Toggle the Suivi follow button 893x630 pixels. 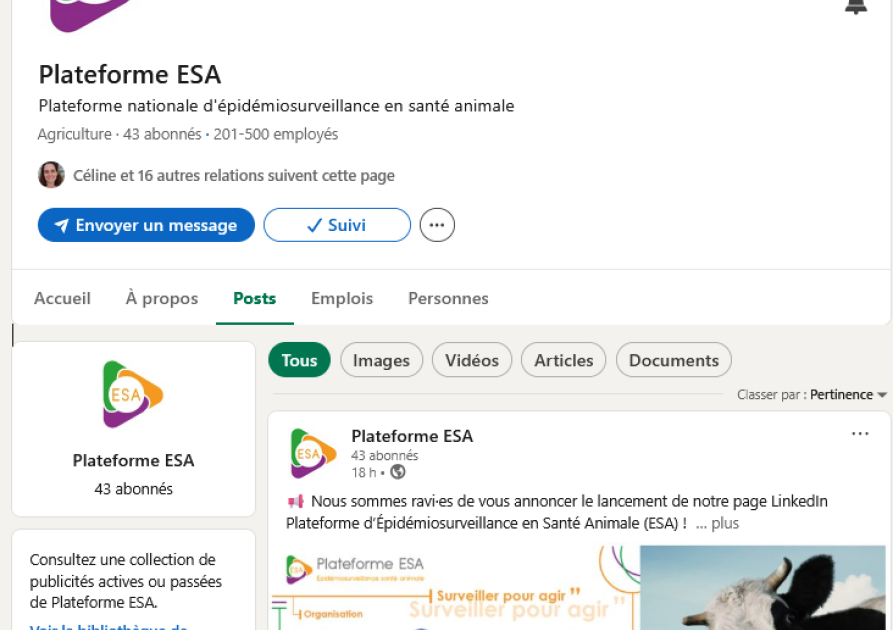pyautogui.click(x=337, y=225)
